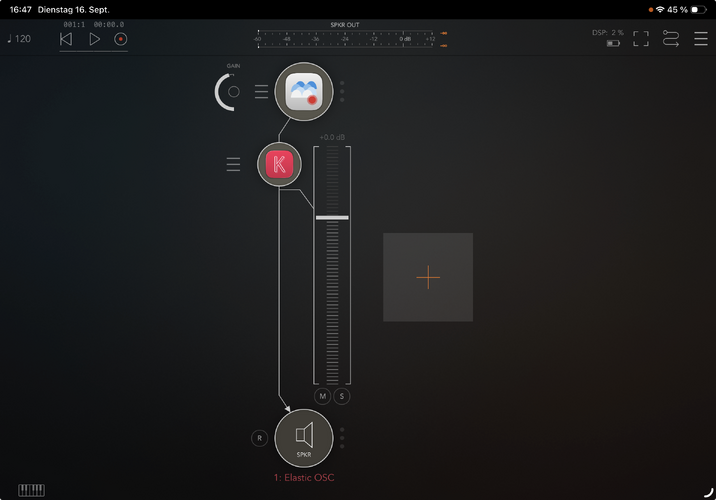
Task: Toggle recording with the record button
Action: tap(121, 39)
